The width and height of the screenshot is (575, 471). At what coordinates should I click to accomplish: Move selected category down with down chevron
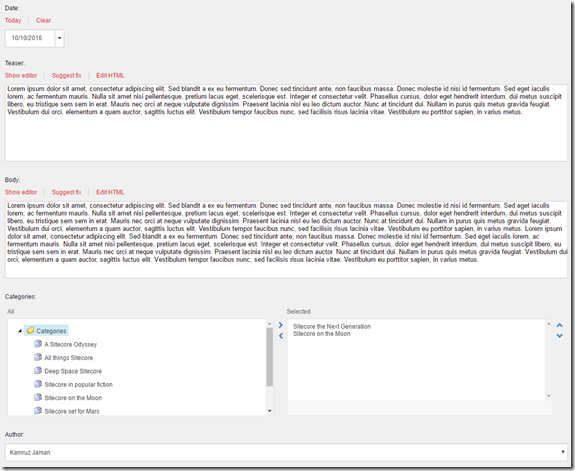click(560, 336)
